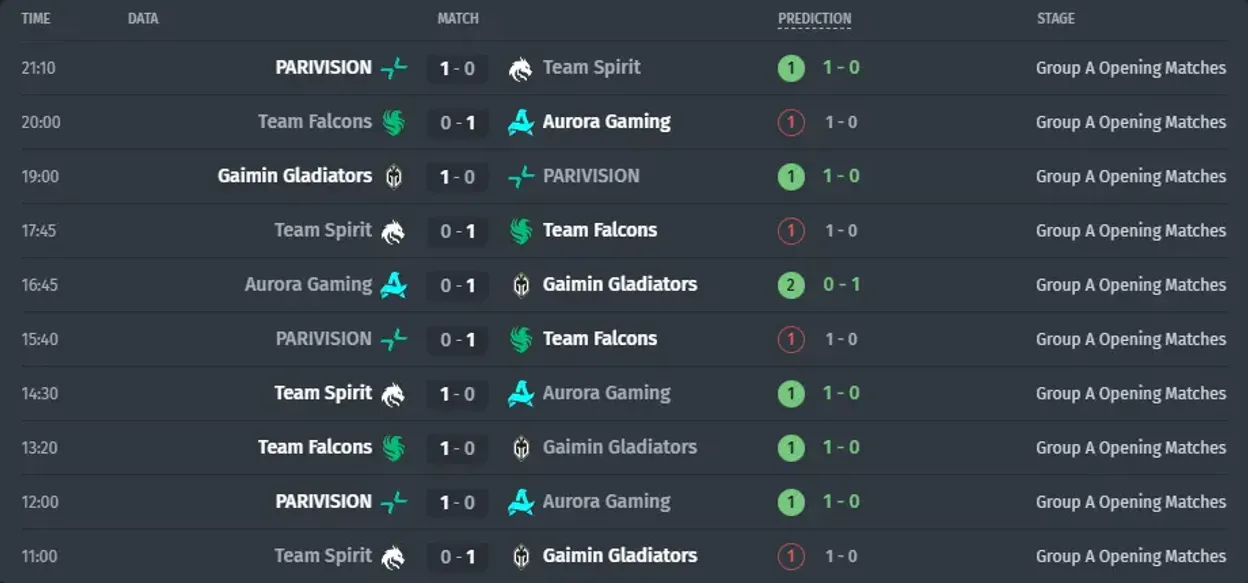The image size is (1248, 583).
Task: Click green '2' prediction badge in the 16:45 match
Action: [791, 285]
